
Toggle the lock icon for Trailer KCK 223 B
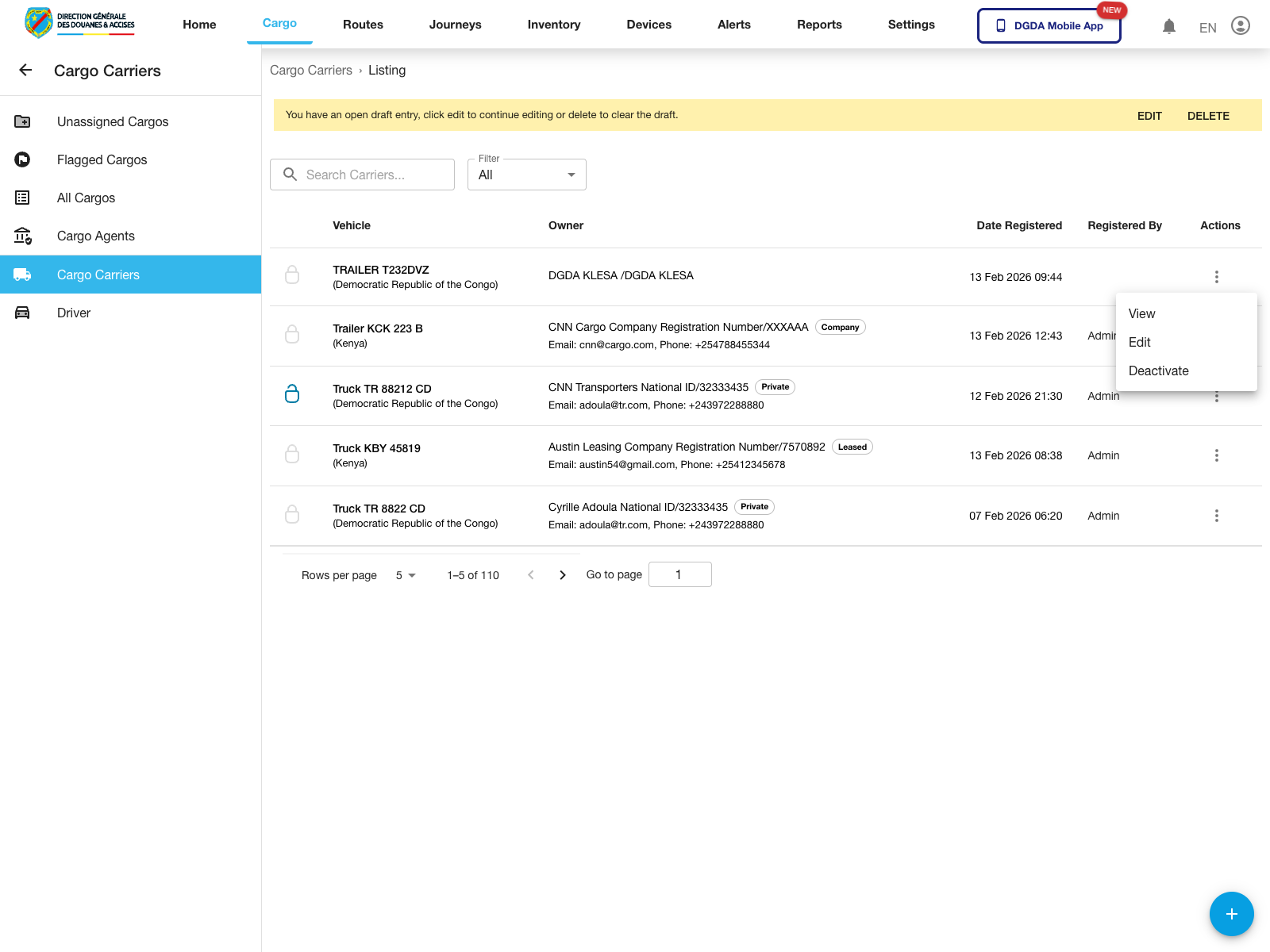coord(292,334)
